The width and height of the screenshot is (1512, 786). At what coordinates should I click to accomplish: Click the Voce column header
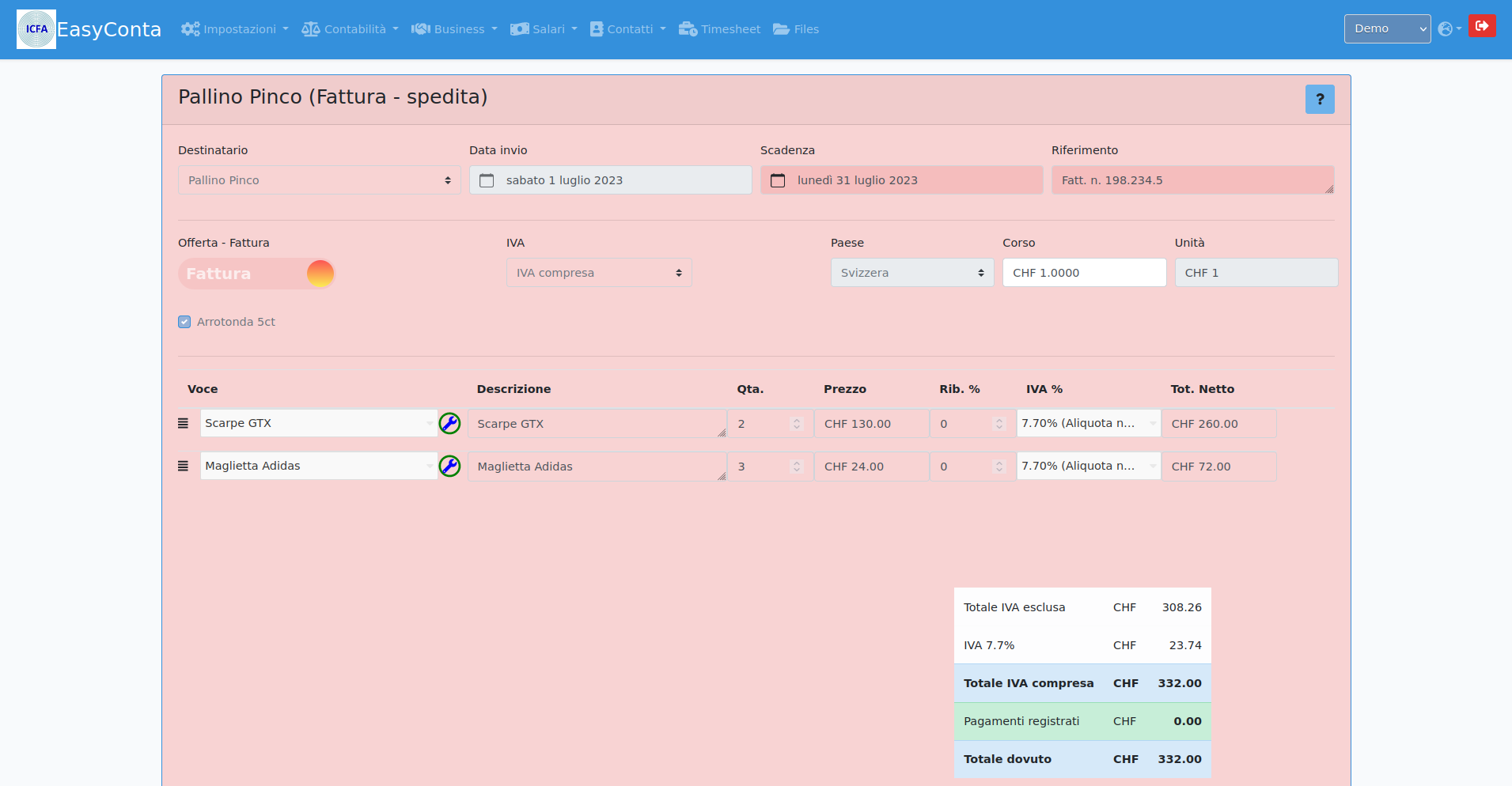(x=203, y=389)
